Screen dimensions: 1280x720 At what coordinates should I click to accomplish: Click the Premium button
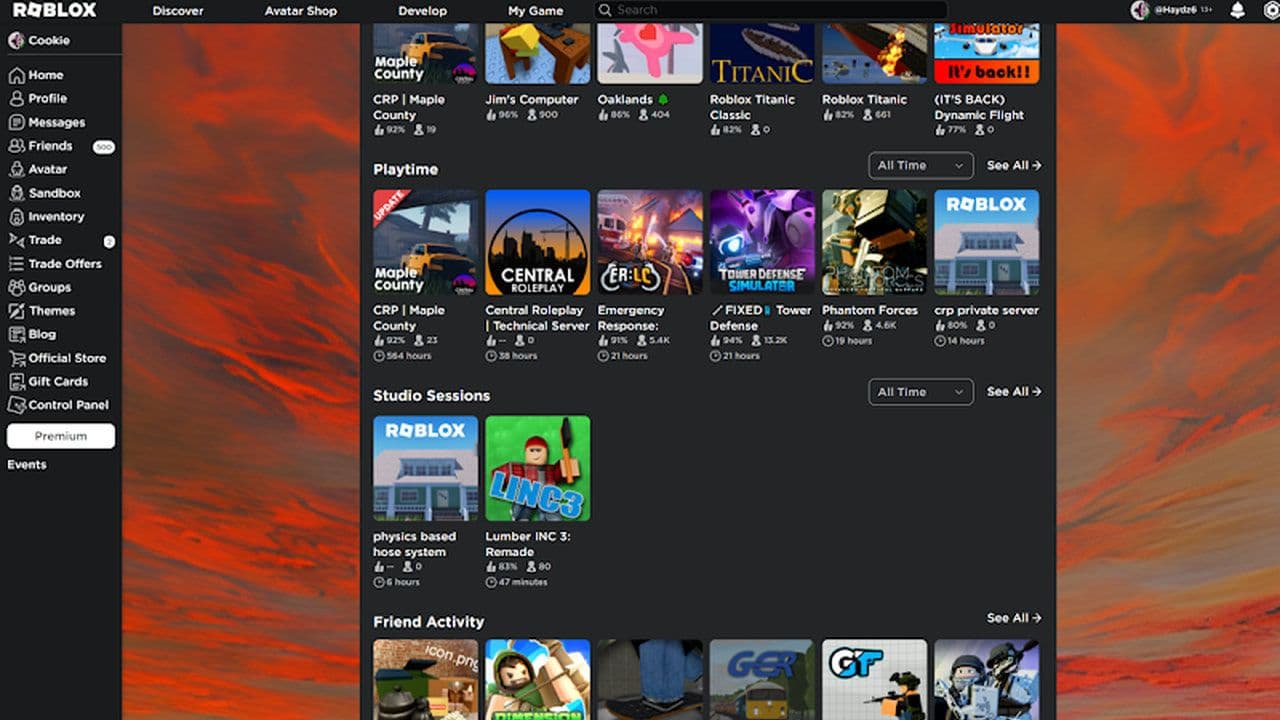click(x=60, y=436)
